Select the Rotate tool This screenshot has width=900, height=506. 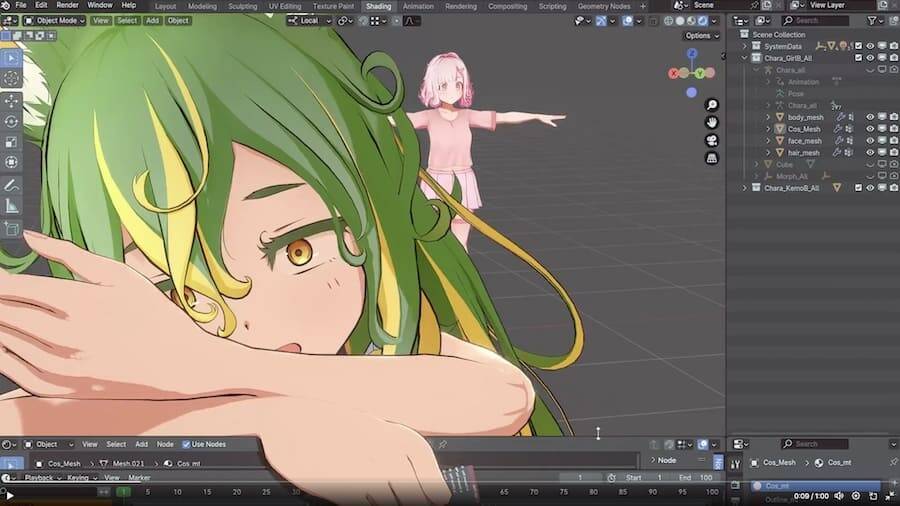(12, 121)
